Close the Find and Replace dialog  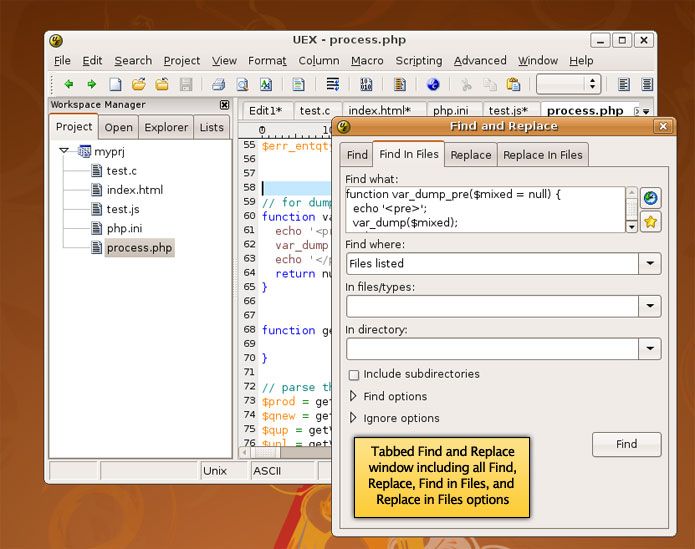(x=663, y=127)
